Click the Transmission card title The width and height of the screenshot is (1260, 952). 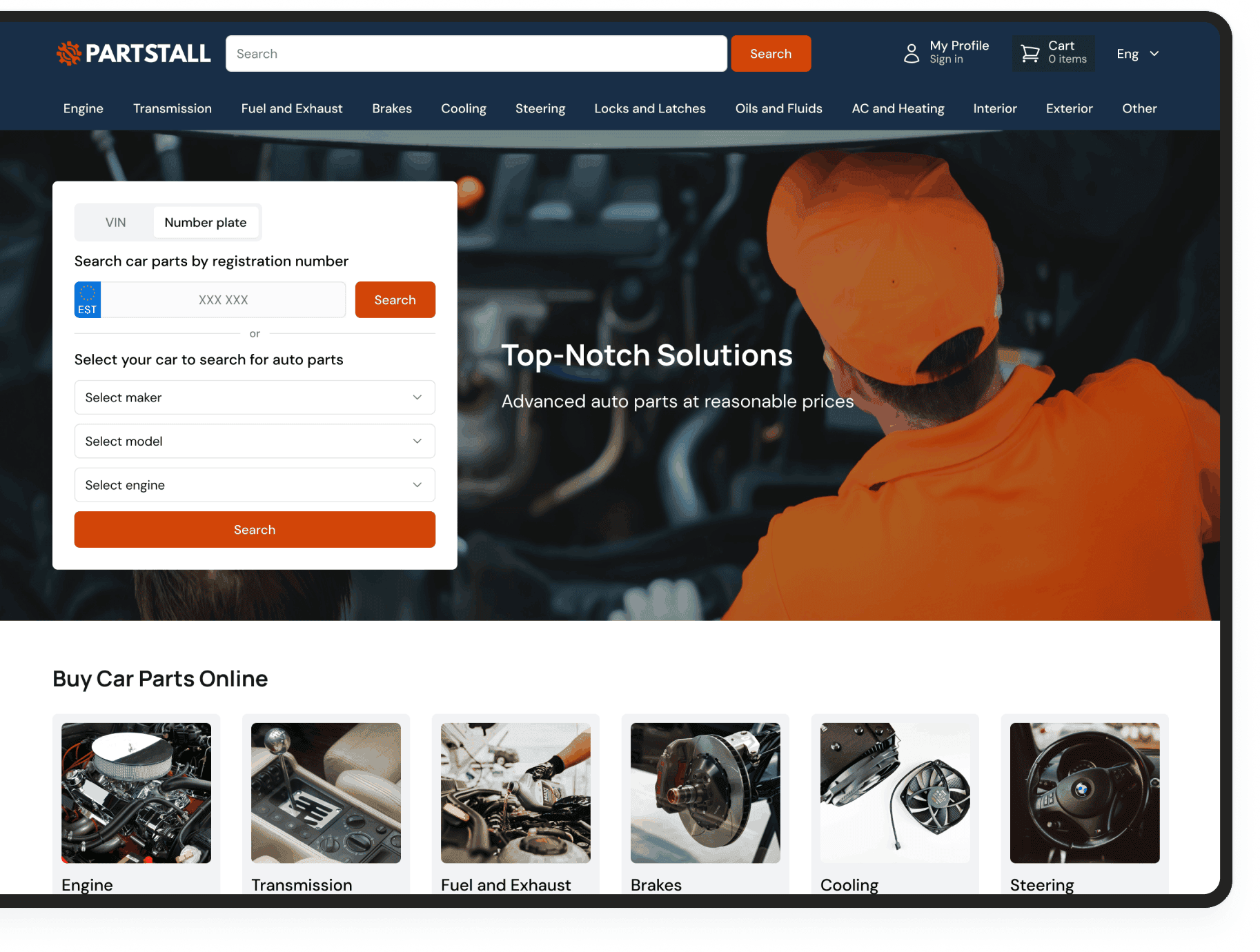coord(302,884)
